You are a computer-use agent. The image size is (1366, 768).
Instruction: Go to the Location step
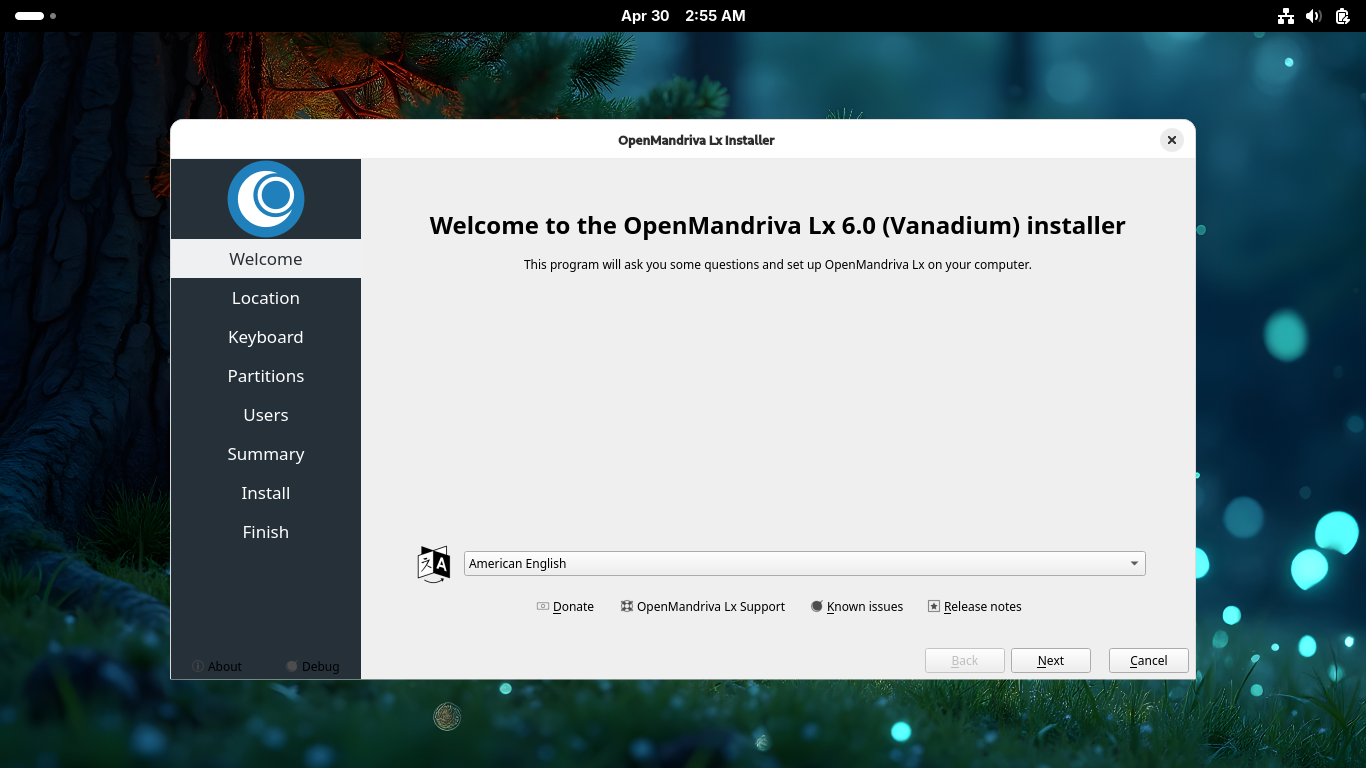click(x=266, y=298)
